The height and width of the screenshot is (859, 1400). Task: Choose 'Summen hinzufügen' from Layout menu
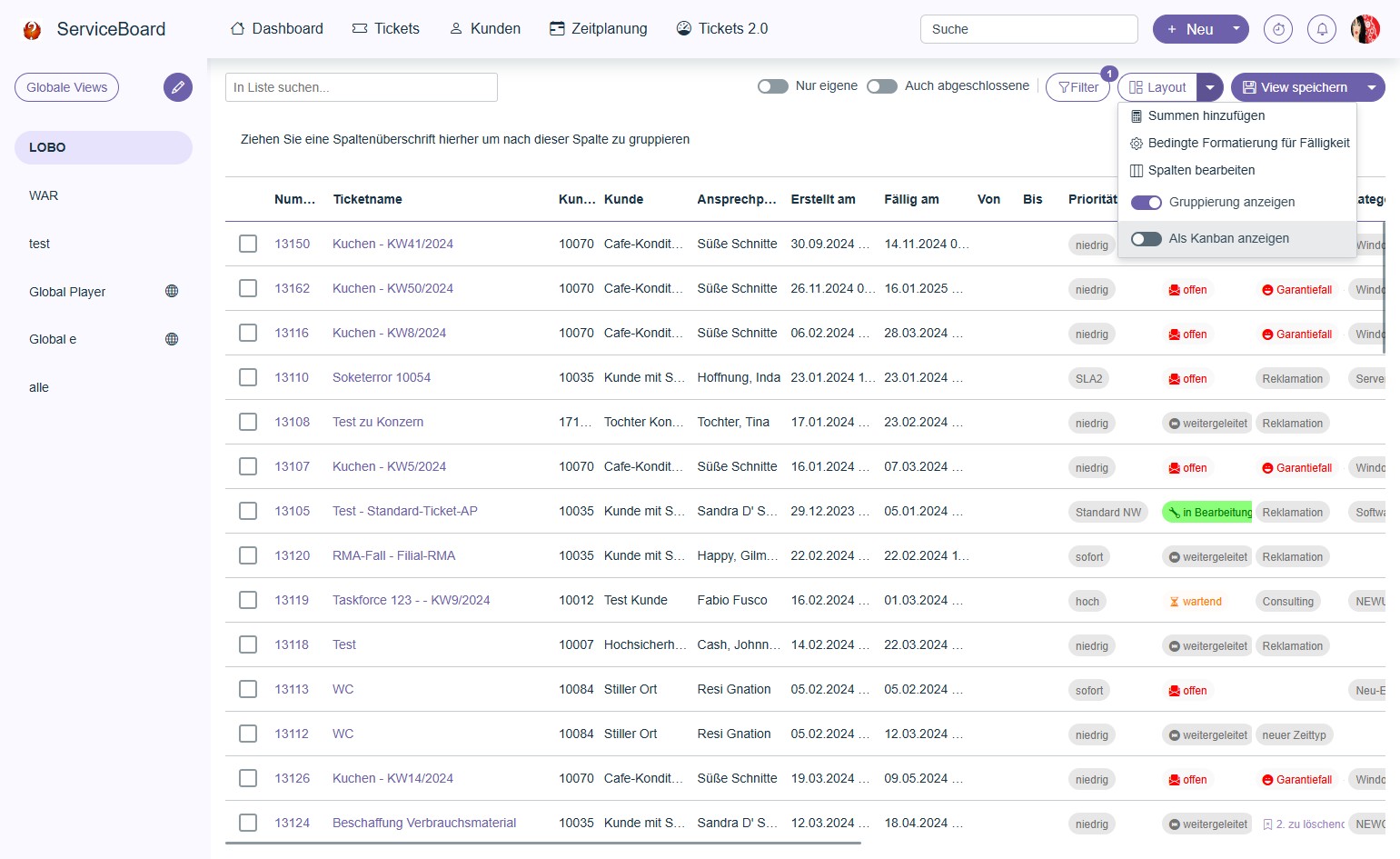click(1206, 116)
